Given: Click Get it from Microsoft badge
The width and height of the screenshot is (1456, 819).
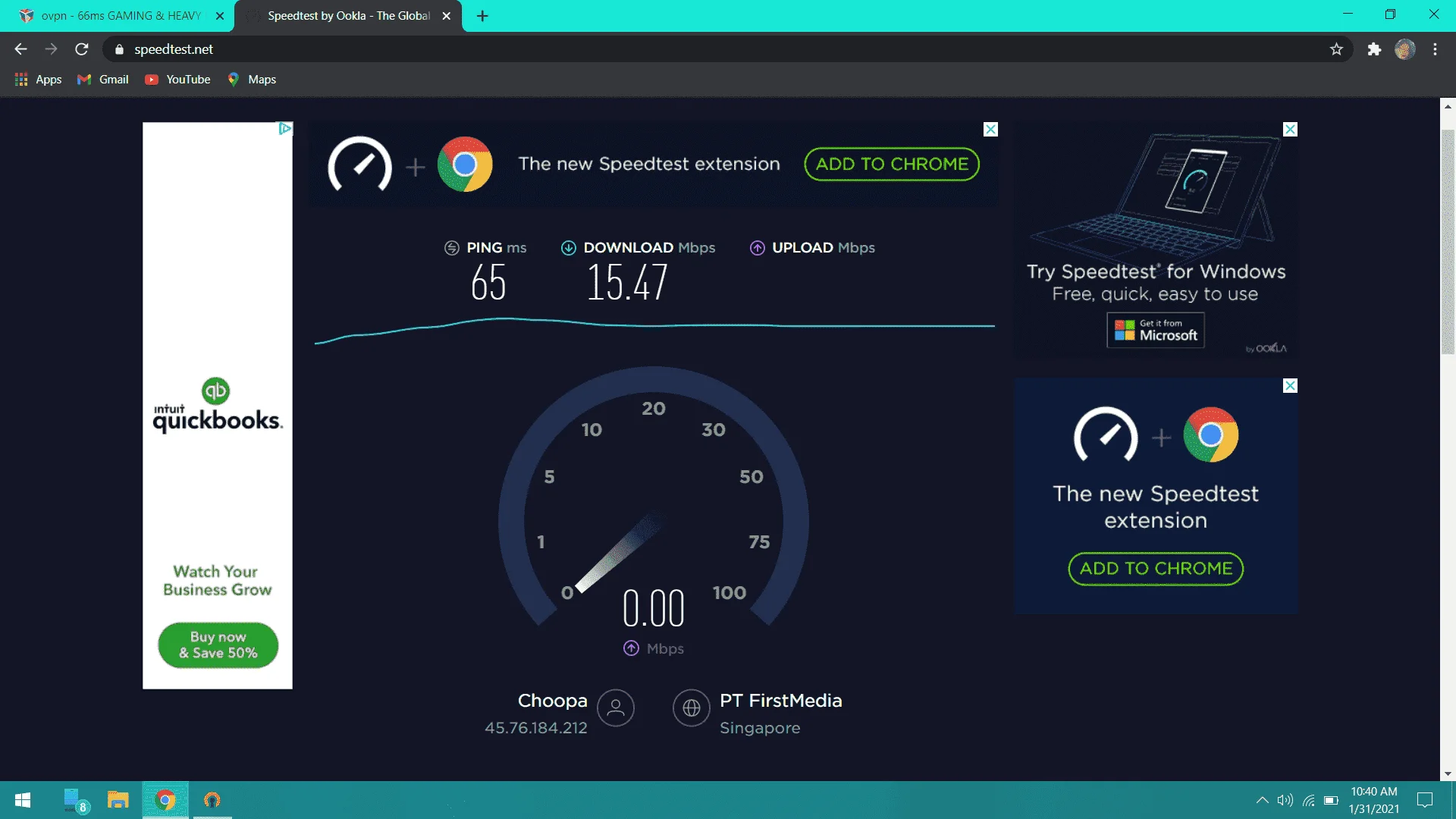Looking at the screenshot, I should point(1156,331).
